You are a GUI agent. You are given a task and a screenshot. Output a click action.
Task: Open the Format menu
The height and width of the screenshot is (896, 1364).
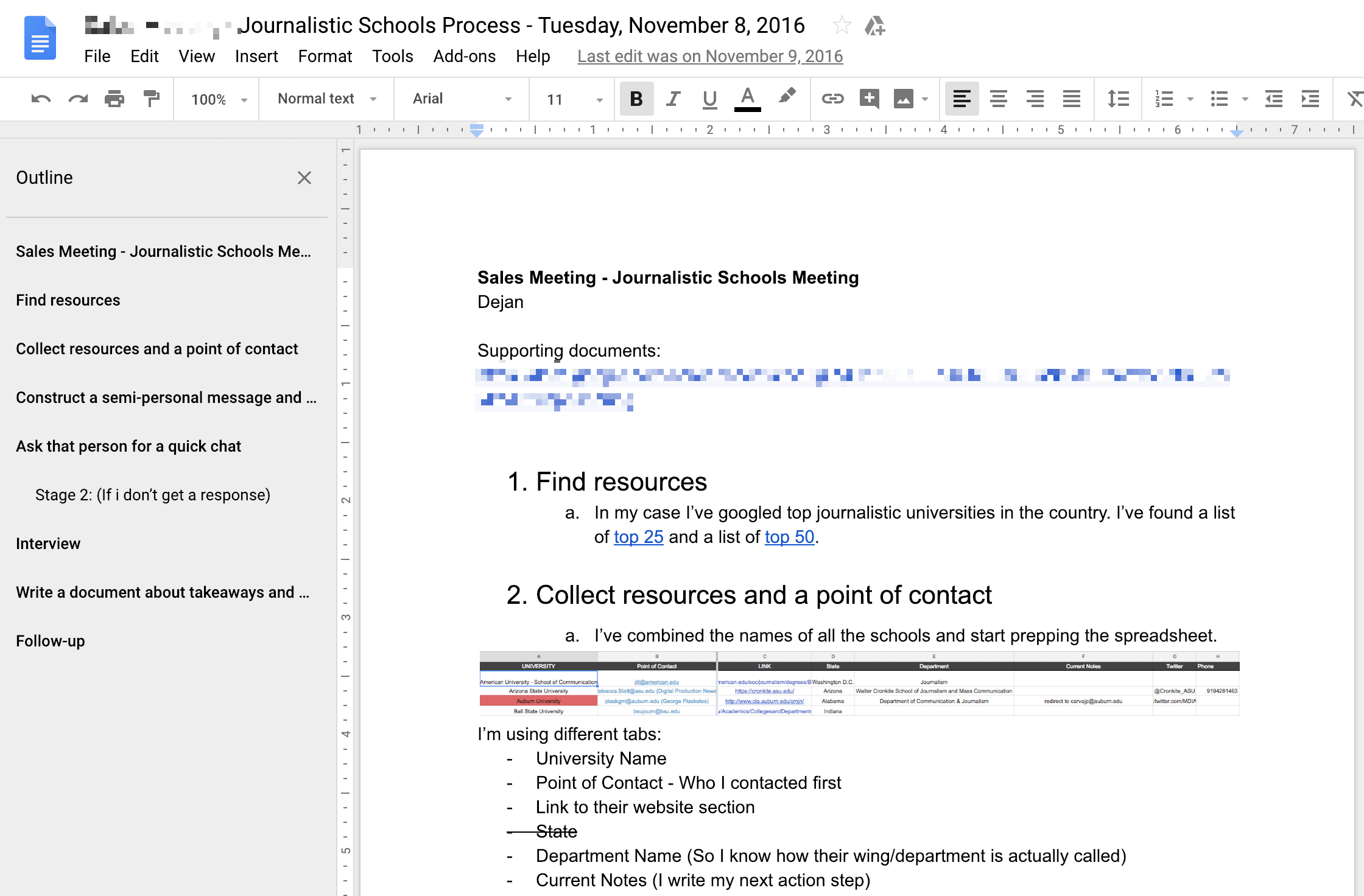[x=325, y=56]
